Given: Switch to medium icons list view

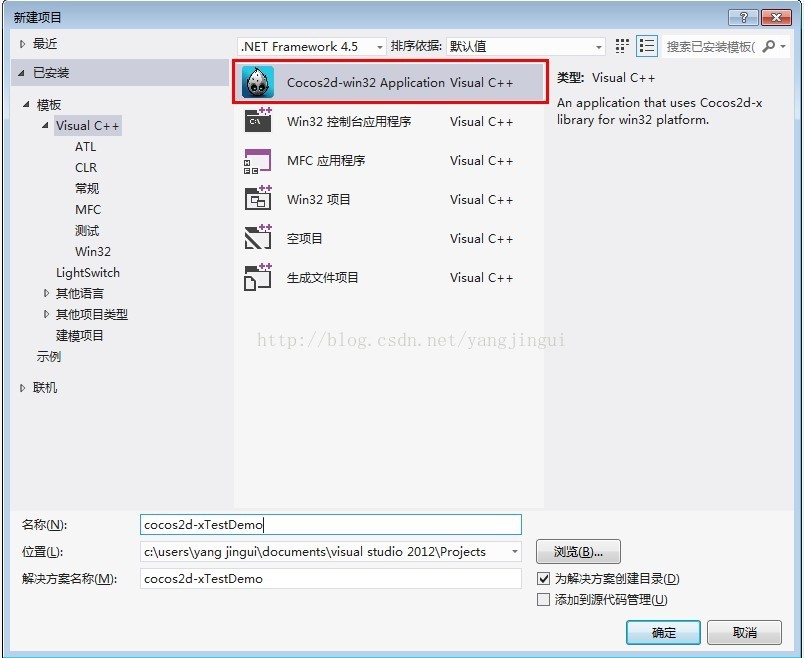Looking at the screenshot, I should (647, 46).
